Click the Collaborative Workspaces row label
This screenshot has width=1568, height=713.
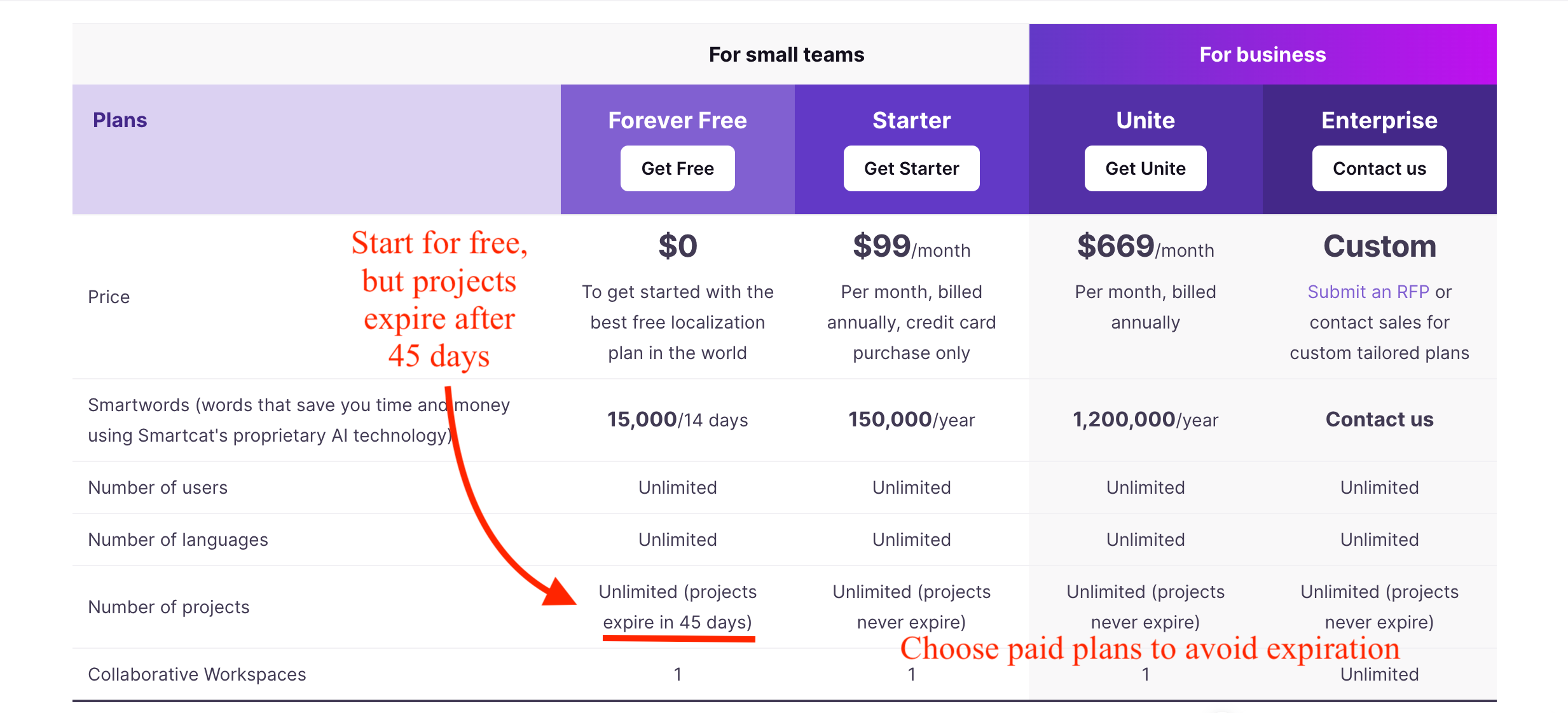pos(197,674)
